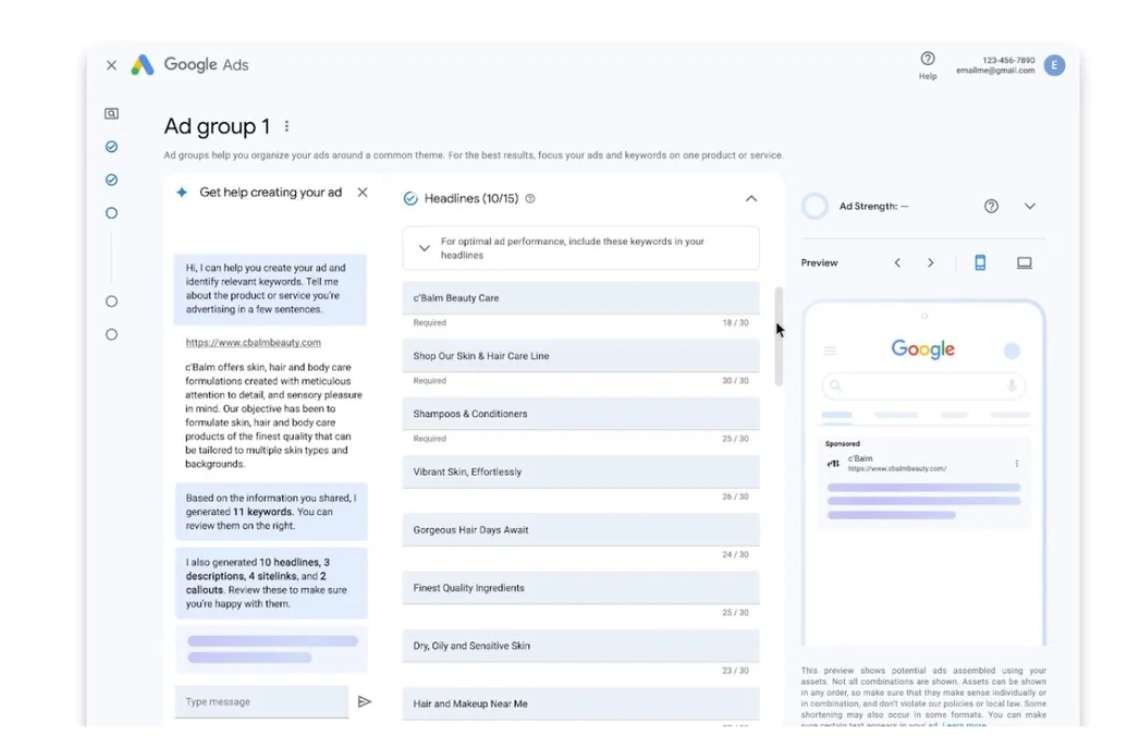Click the search box in phone preview
This screenshot has height=745, width=1135.
click(x=924, y=386)
